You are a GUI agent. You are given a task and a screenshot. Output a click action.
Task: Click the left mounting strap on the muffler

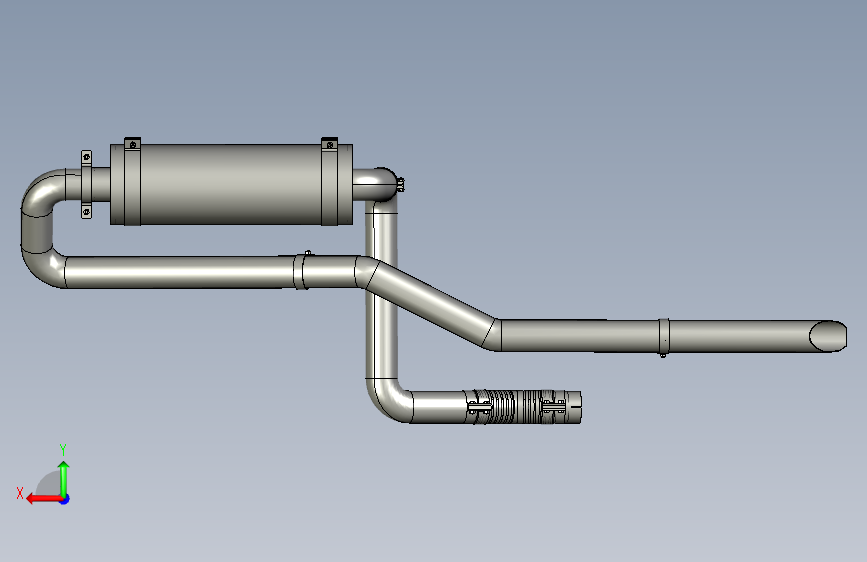pos(132,183)
